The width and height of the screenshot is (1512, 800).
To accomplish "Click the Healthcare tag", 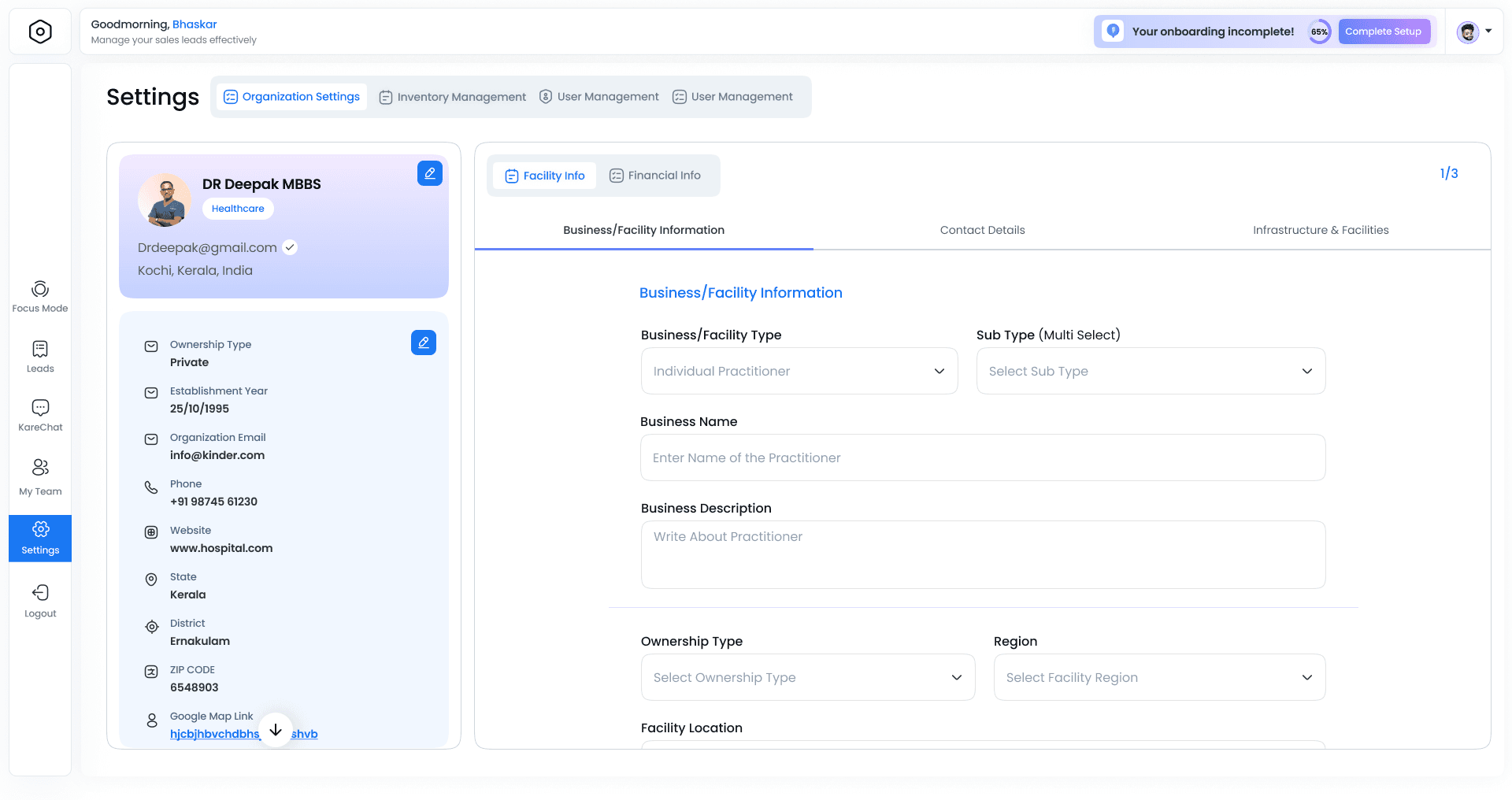I will pos(238,209).
